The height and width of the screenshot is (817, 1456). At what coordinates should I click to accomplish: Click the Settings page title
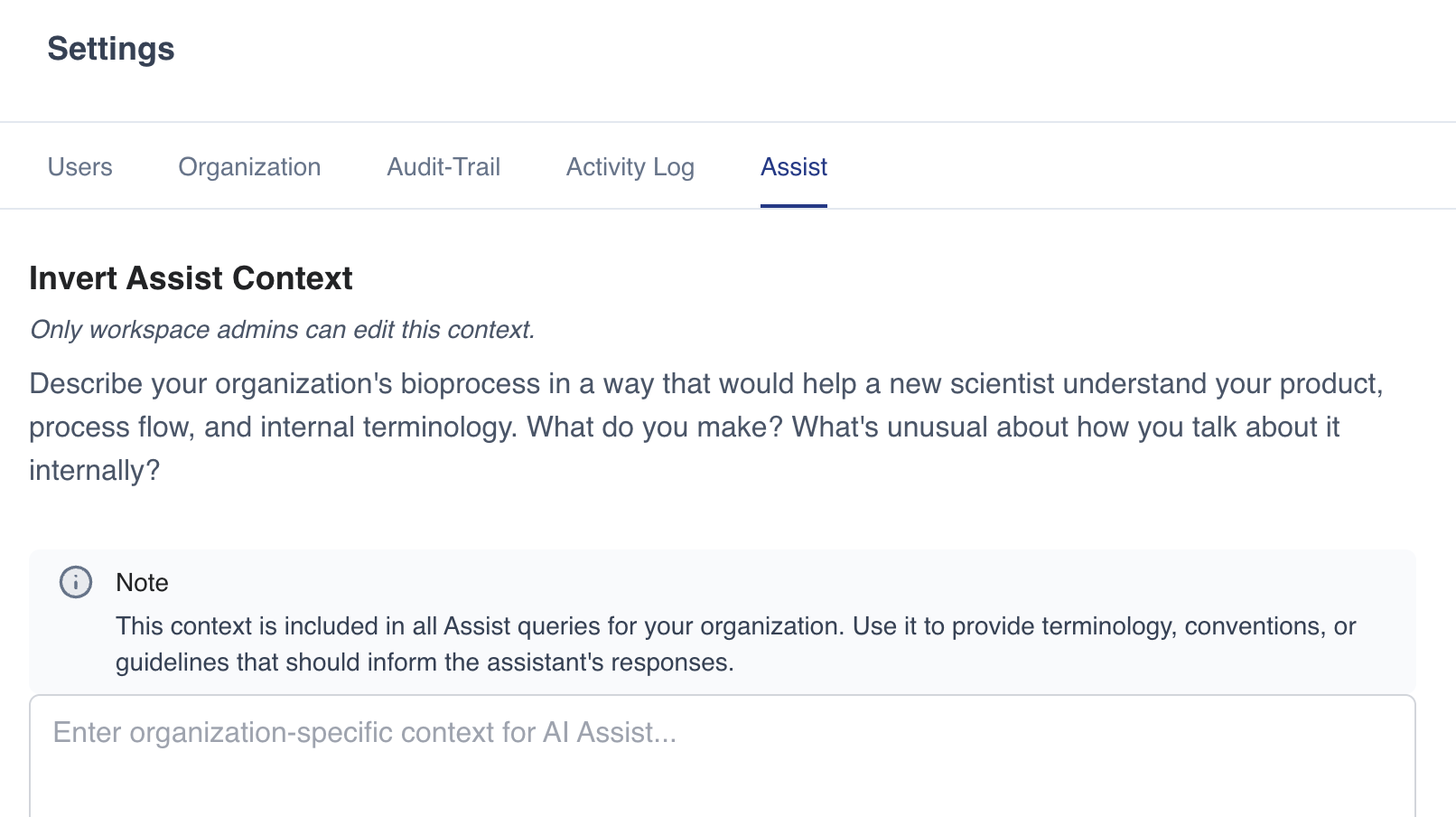[111, 49]
